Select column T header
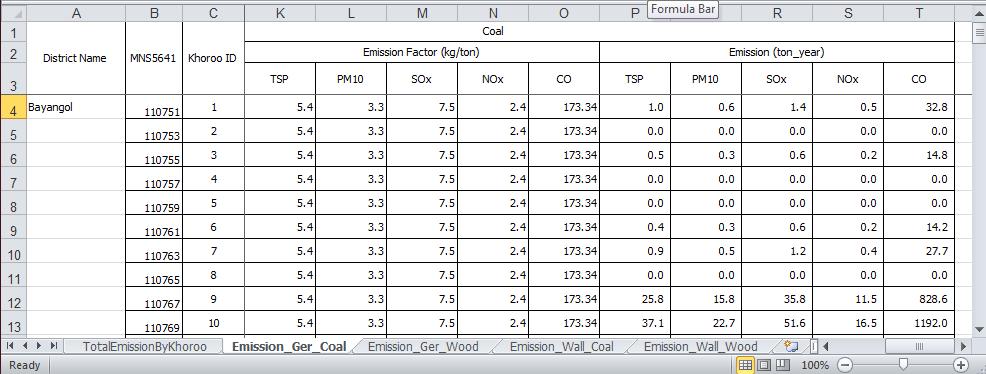 click(x=919, y=13)
